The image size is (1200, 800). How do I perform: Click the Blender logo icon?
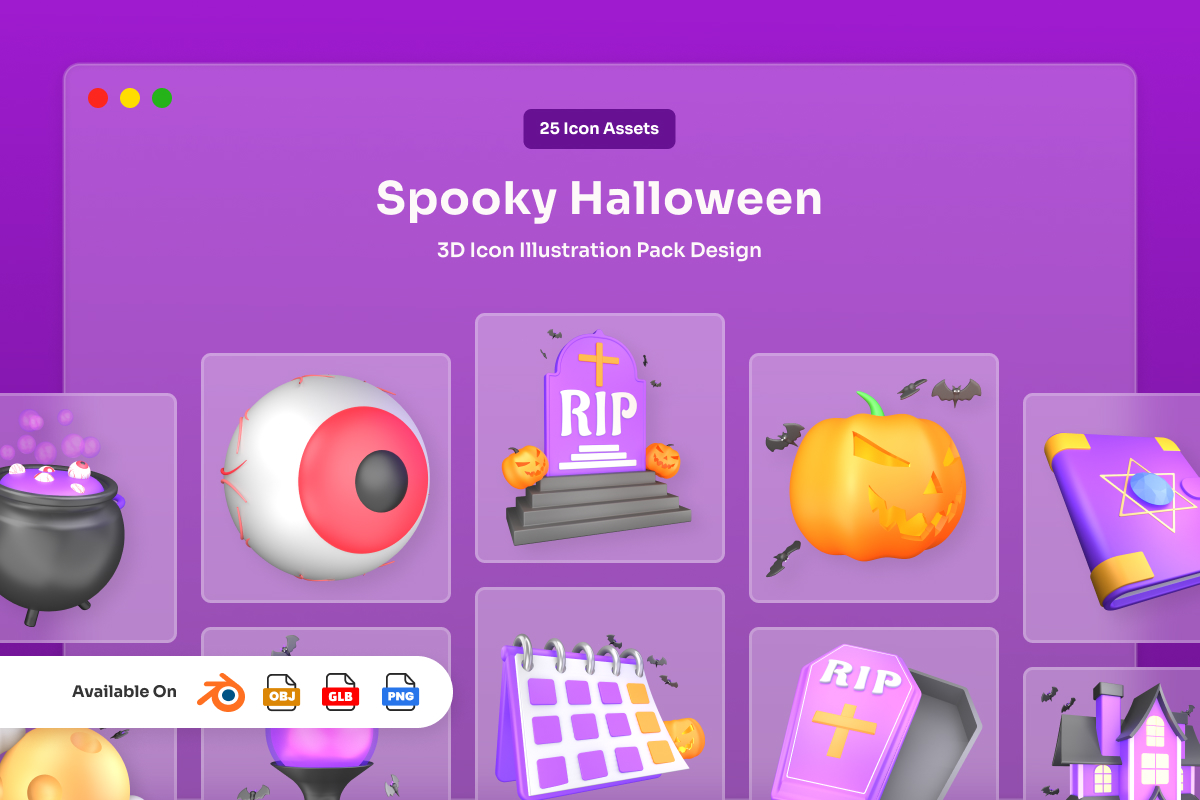[x=221, y=692]
